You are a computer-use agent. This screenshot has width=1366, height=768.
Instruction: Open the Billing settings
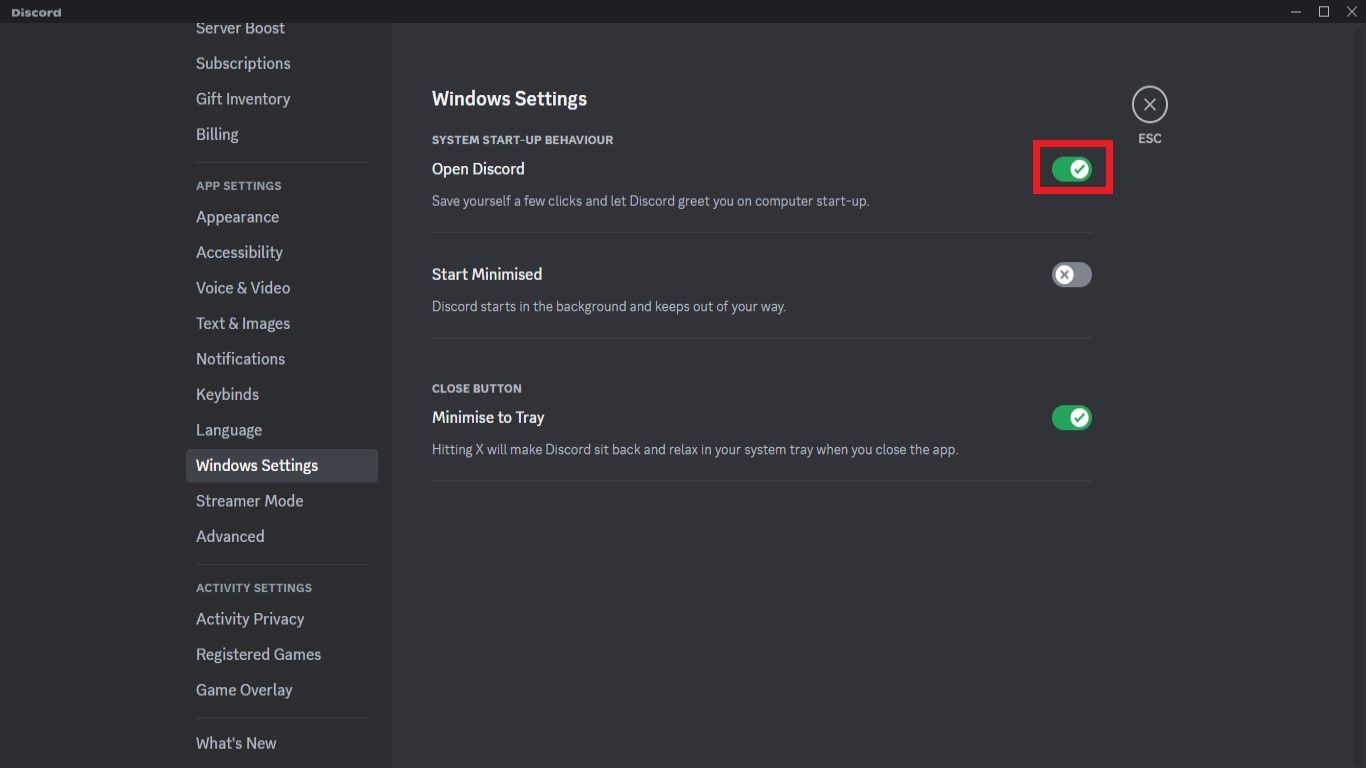(x=217, y=133)
